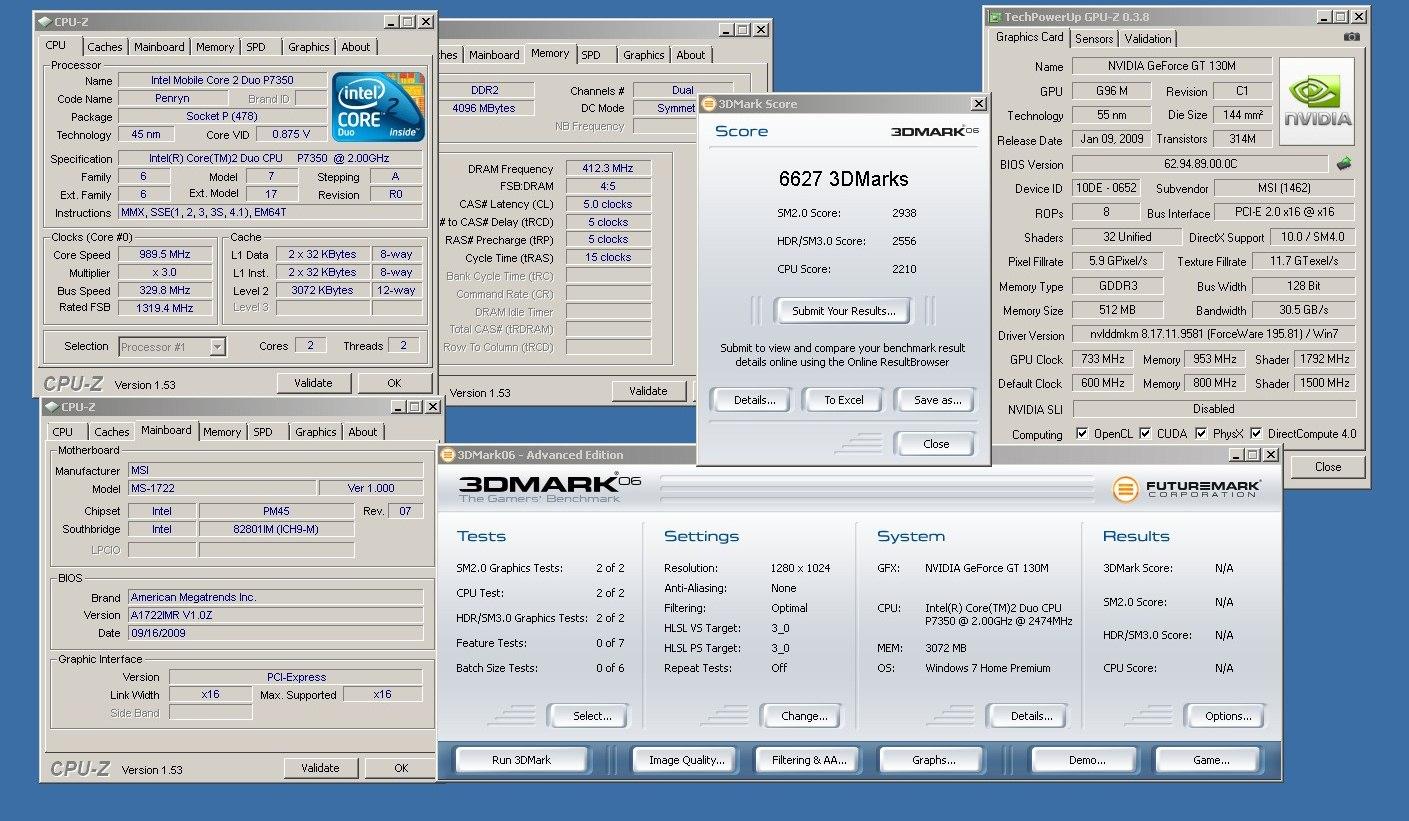This screenshot has height=821, width=1409.
Task: Click the Driver Version field in GPU-Z
Action: tap(1213, 334)
